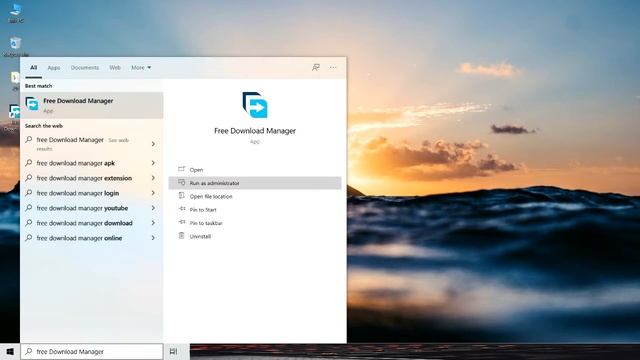Choose Uninstall for Free Download Manager
Viewport: 640px width, 360px height.
[x=200, y=236]
